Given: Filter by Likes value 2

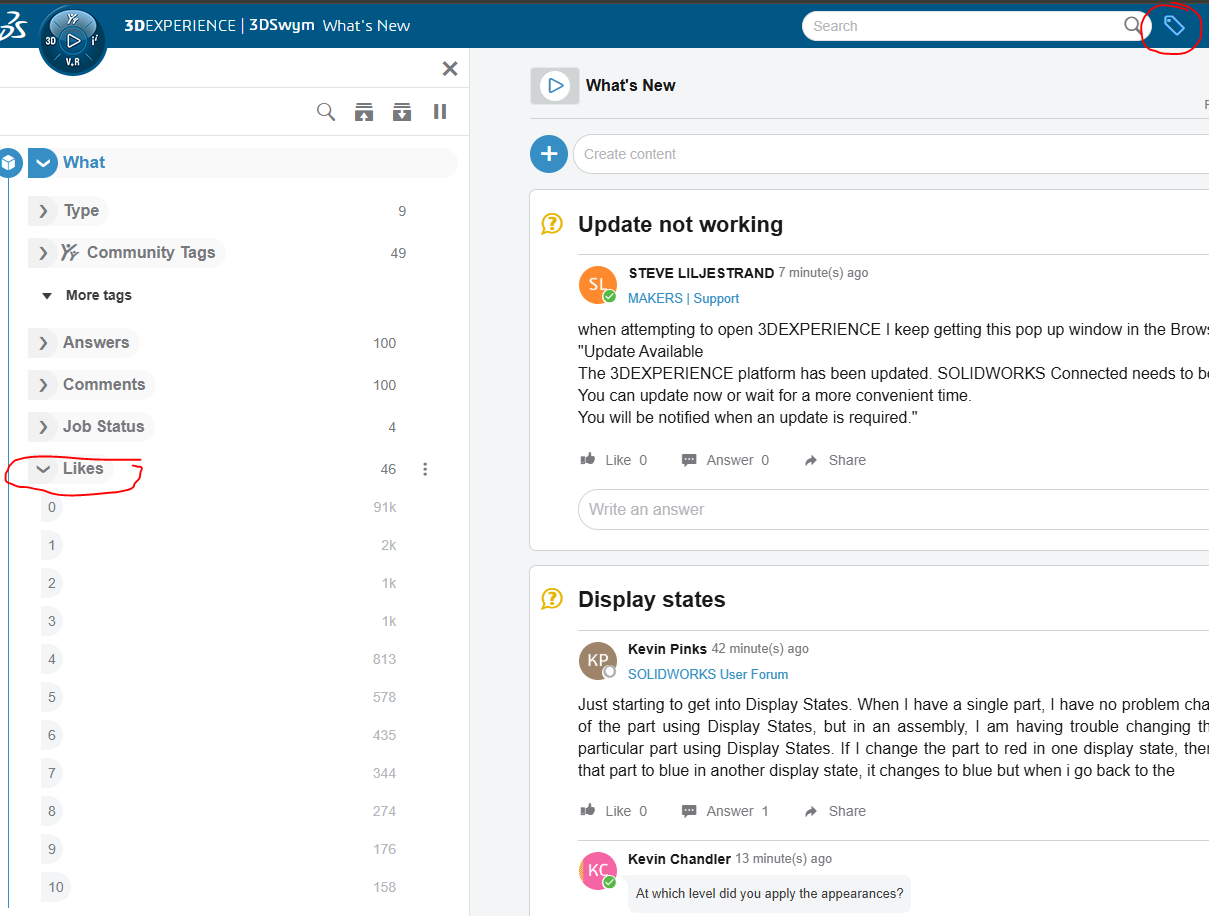Looking at the screenshot, I should click(52, 583).
